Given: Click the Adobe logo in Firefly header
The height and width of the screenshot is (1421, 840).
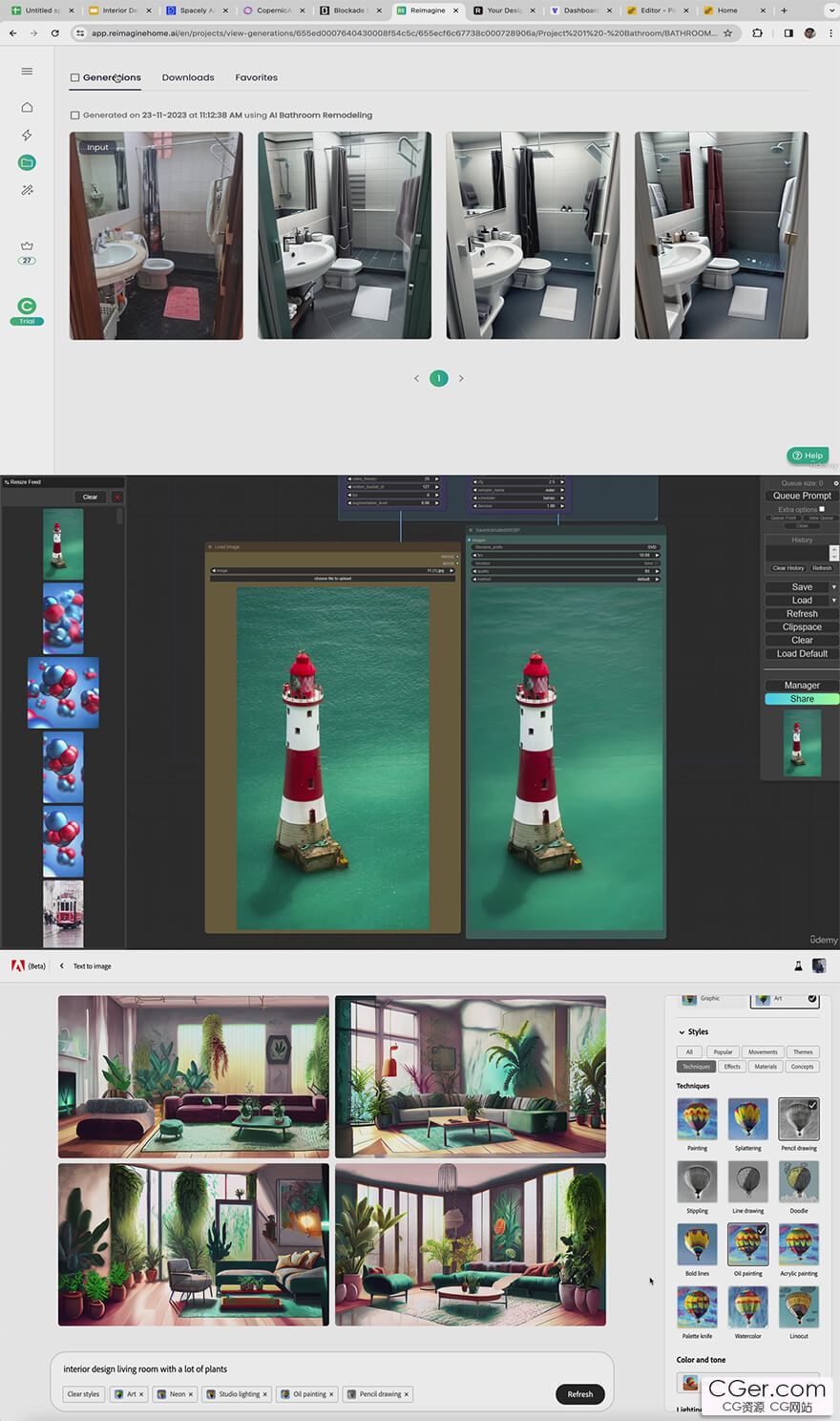Looking at the screenshot, I should [x=17, y=965].
